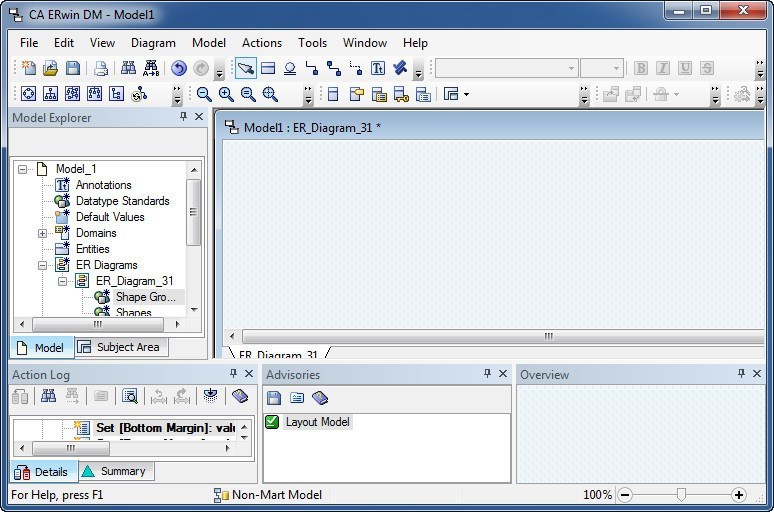Collapse the ER Diagrams tree node
The height and width of the screenshot is (512, 774).
click(x=43, y=265)
